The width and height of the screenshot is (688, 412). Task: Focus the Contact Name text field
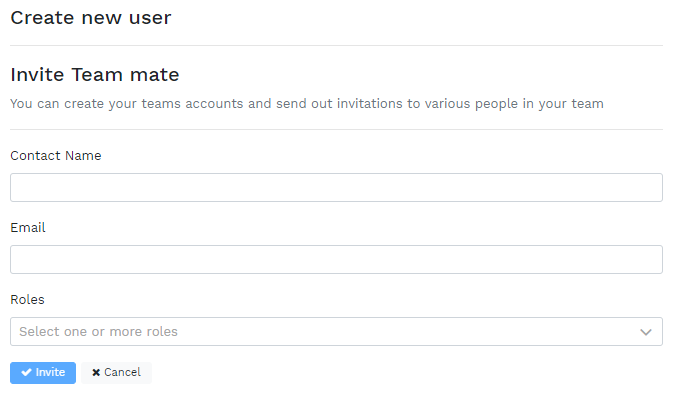336,188
